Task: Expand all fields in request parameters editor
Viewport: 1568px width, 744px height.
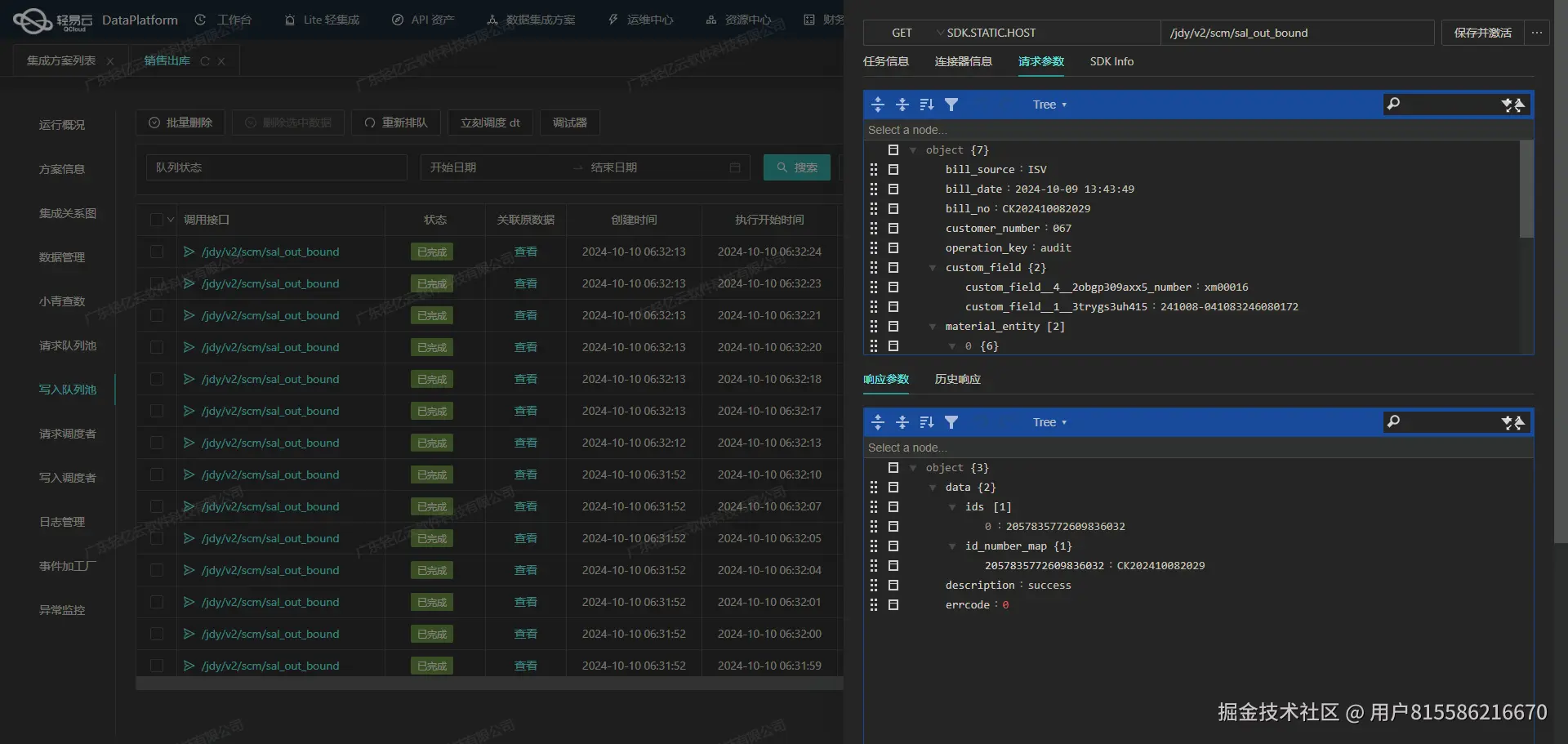Action: click(x=878, y=105)
